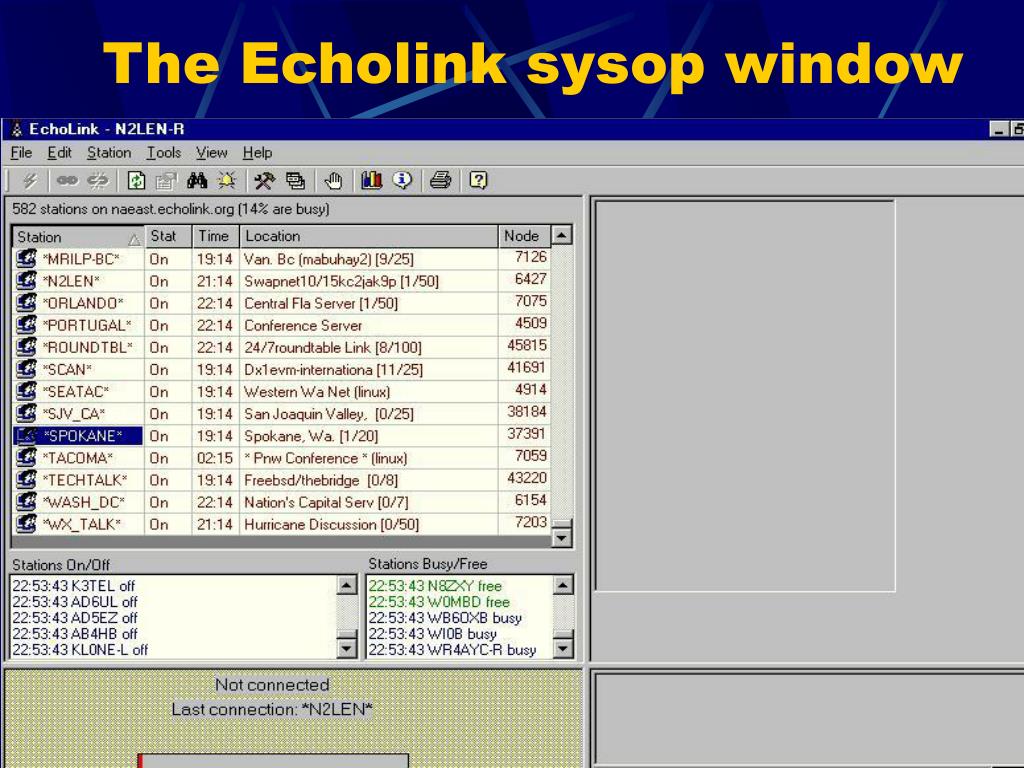Click location 'Hurricane Discussion [0/50]'
The image size is (1024, 768).
(331, 524)
